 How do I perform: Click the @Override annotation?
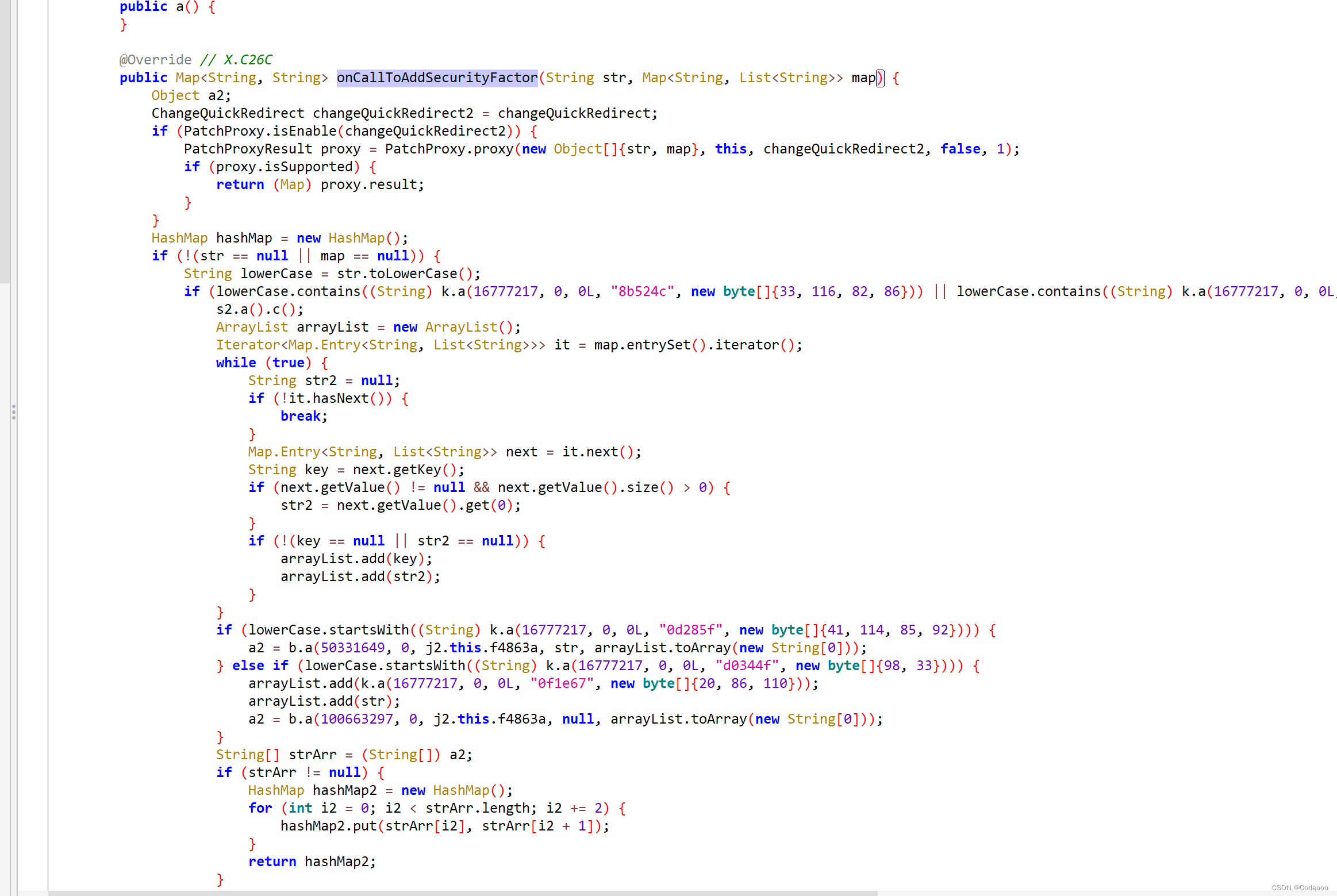(155, 60)
